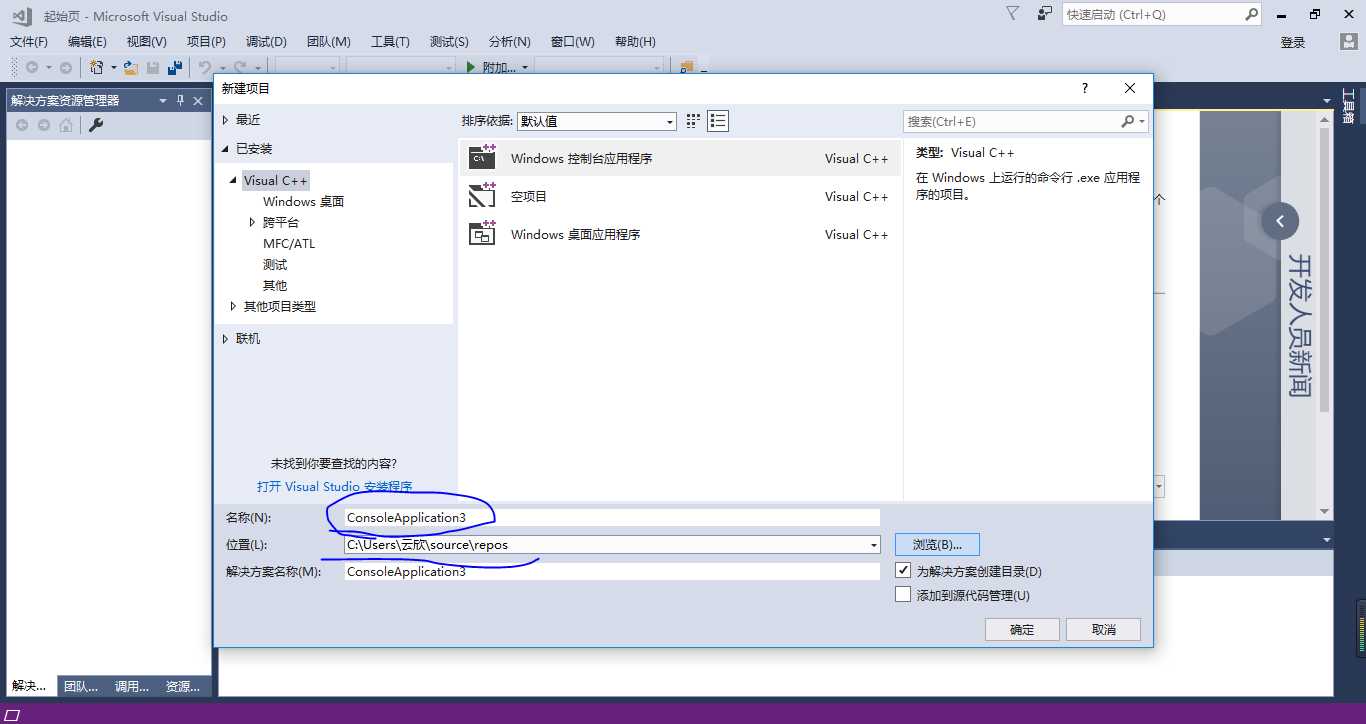Expand the 联机 tree node
1366x724 pixels.
(x=225, y=339)
